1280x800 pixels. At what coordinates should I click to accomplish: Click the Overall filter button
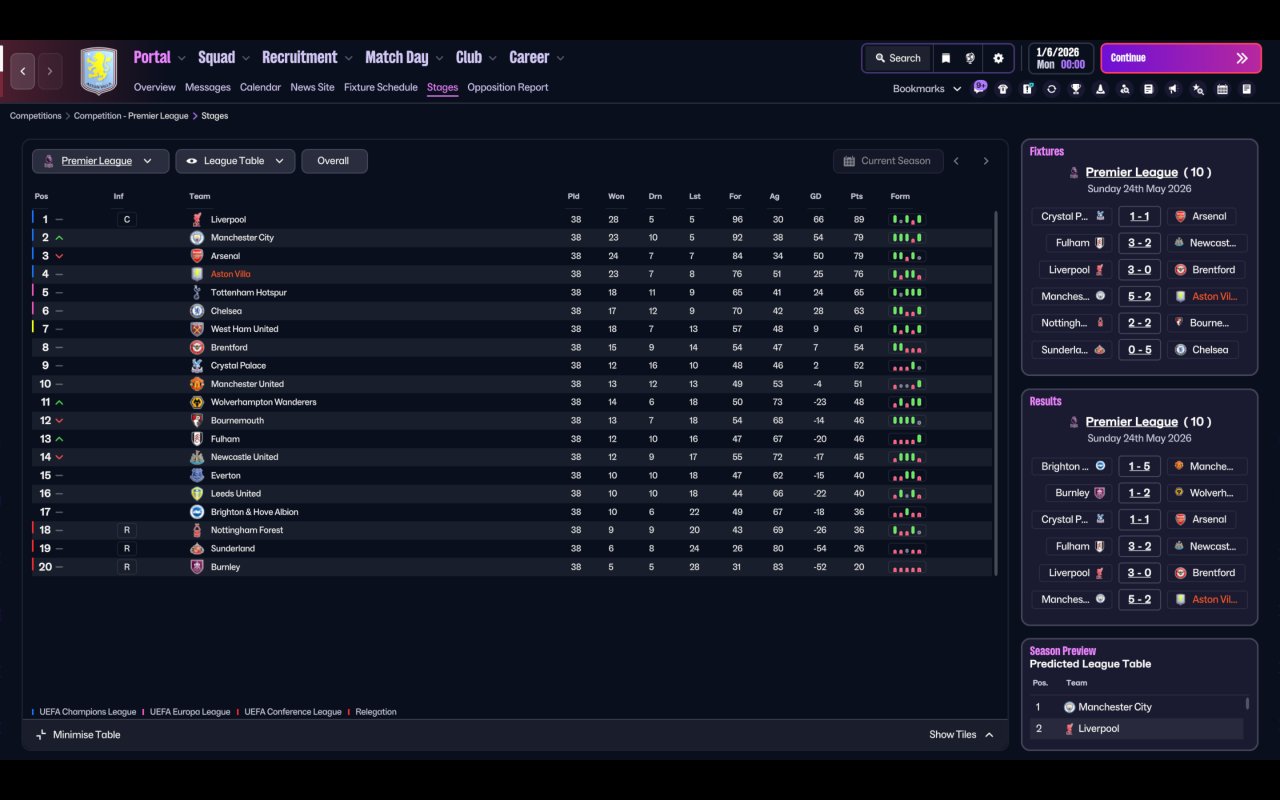pos(334,161)
